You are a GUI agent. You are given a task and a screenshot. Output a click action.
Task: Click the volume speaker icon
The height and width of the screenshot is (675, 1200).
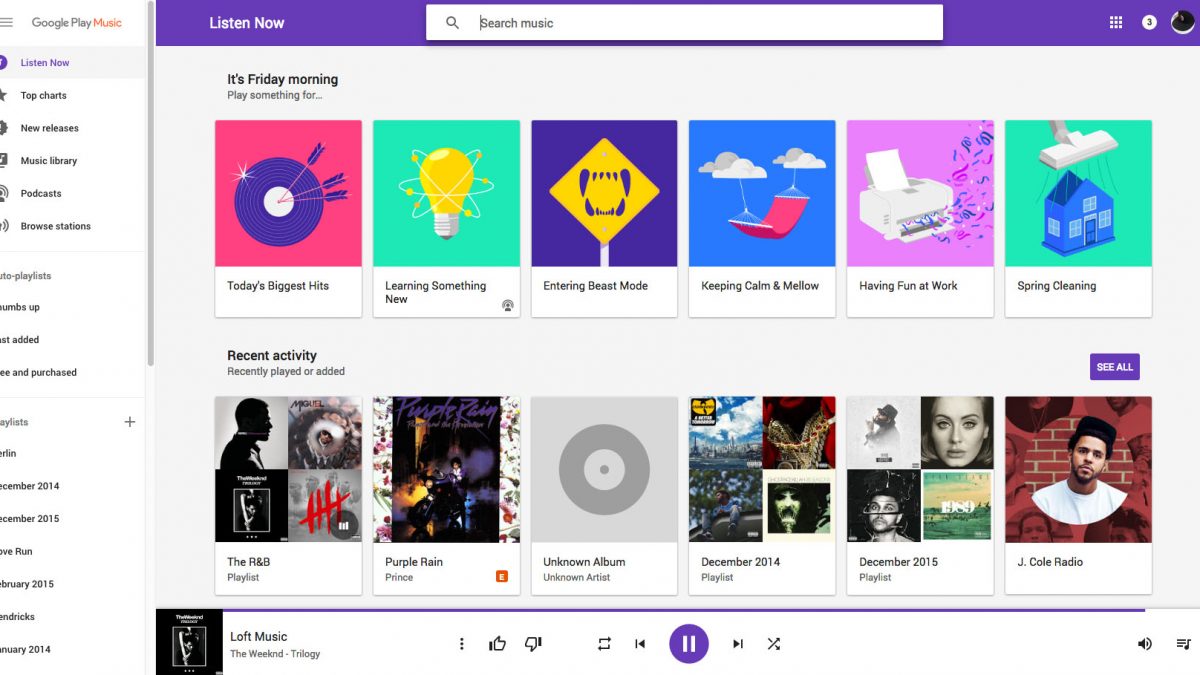(x=1145, y=644)
